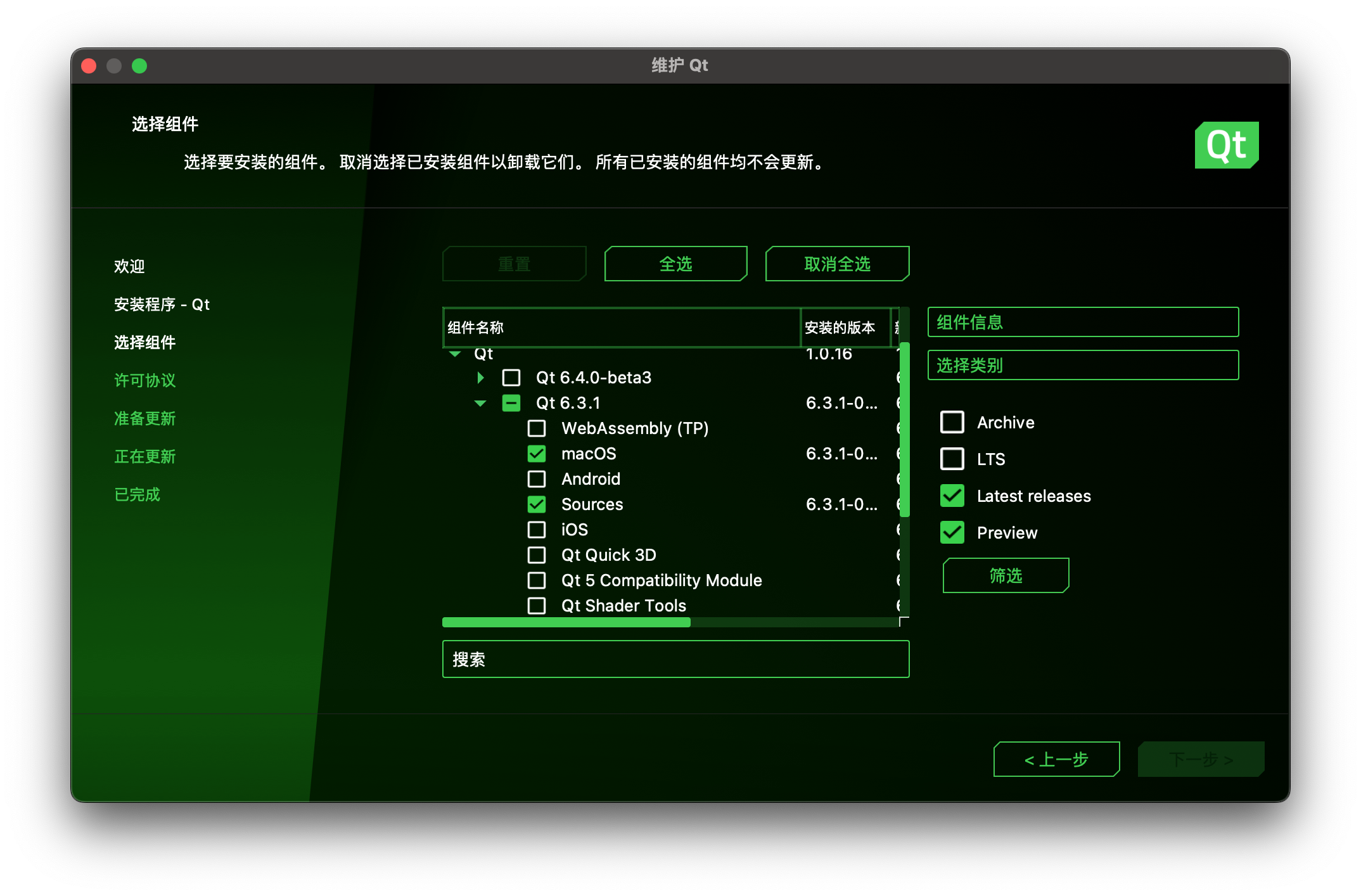Viewport: 1361px width, 896px height.
Task: Enable the LTS category checkbox
Action: pyautogui.click(x=952, y=459)
